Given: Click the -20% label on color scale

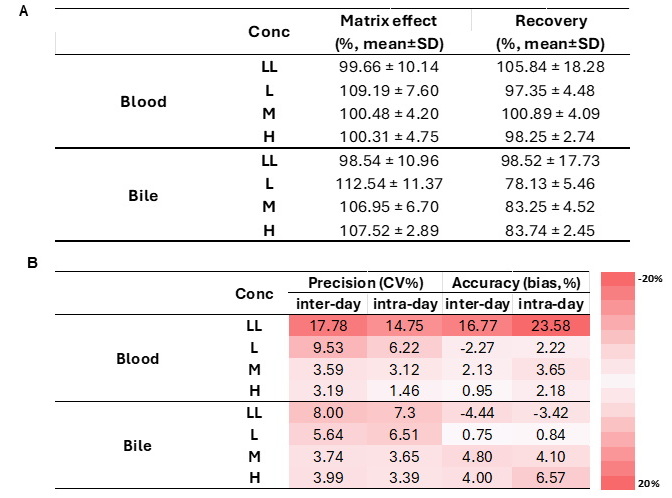Looking at the screenshot, I should pos(651,278).
